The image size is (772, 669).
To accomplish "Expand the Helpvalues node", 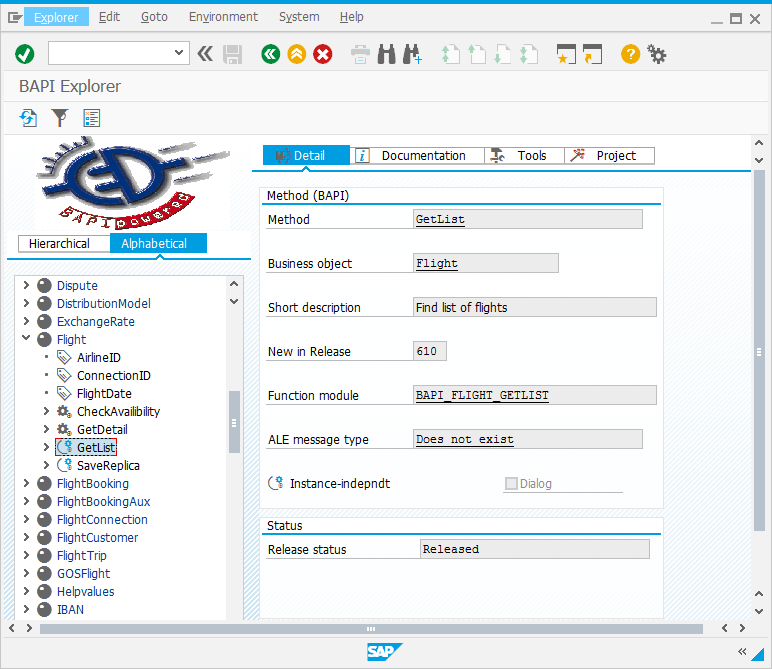I will pyautogui.click(x=26, y=591).
